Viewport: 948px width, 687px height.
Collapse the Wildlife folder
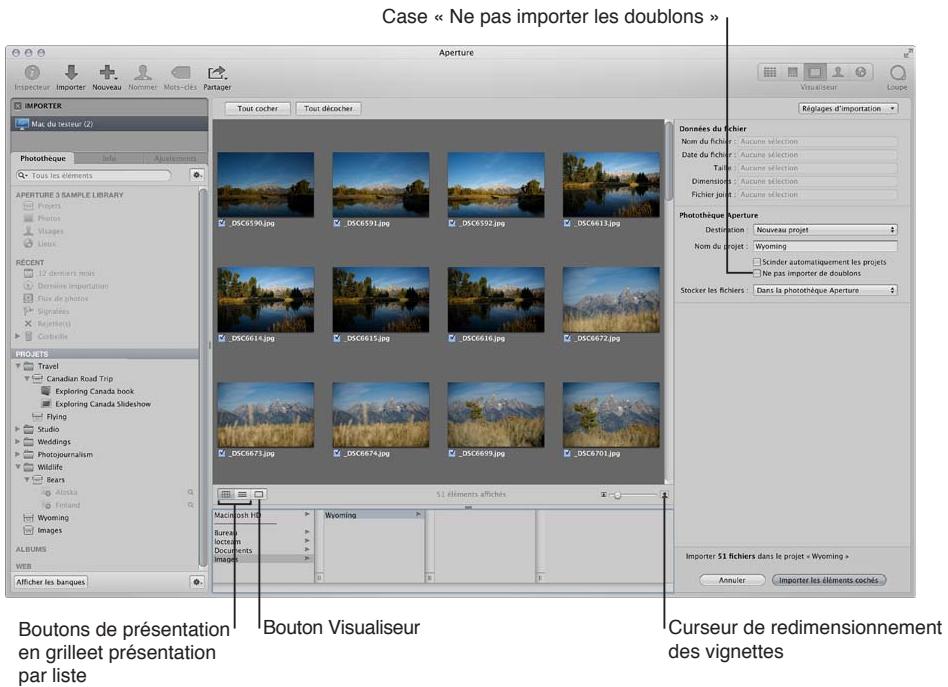(x=18, y=467)
